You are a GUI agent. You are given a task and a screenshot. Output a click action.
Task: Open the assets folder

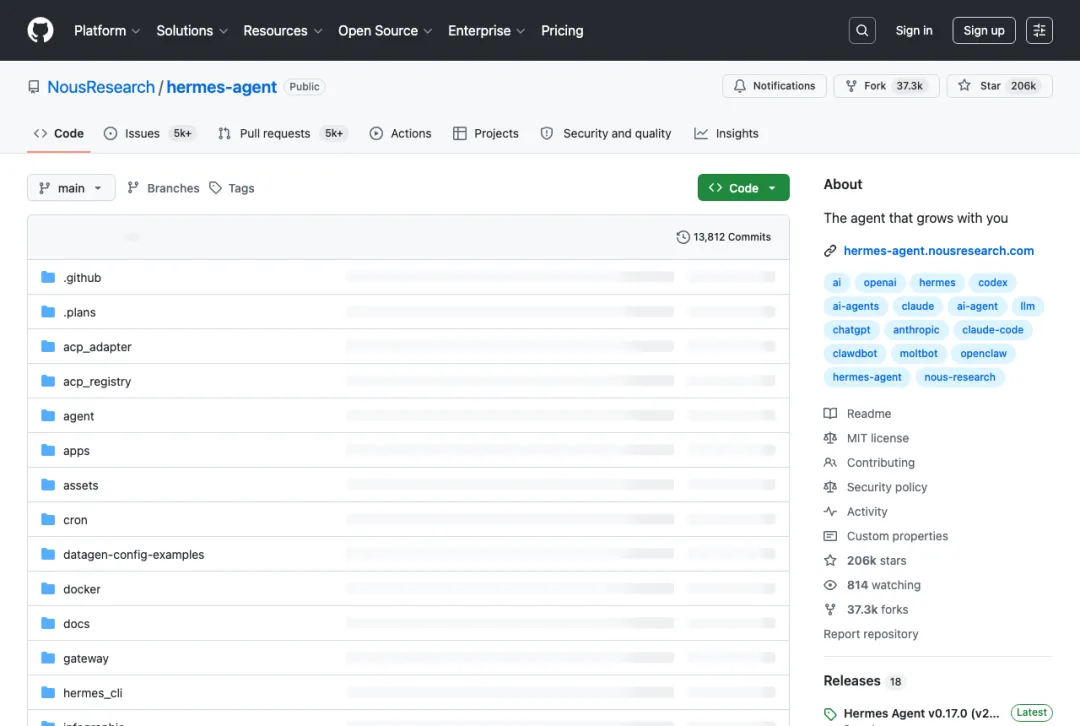(81, 486)
